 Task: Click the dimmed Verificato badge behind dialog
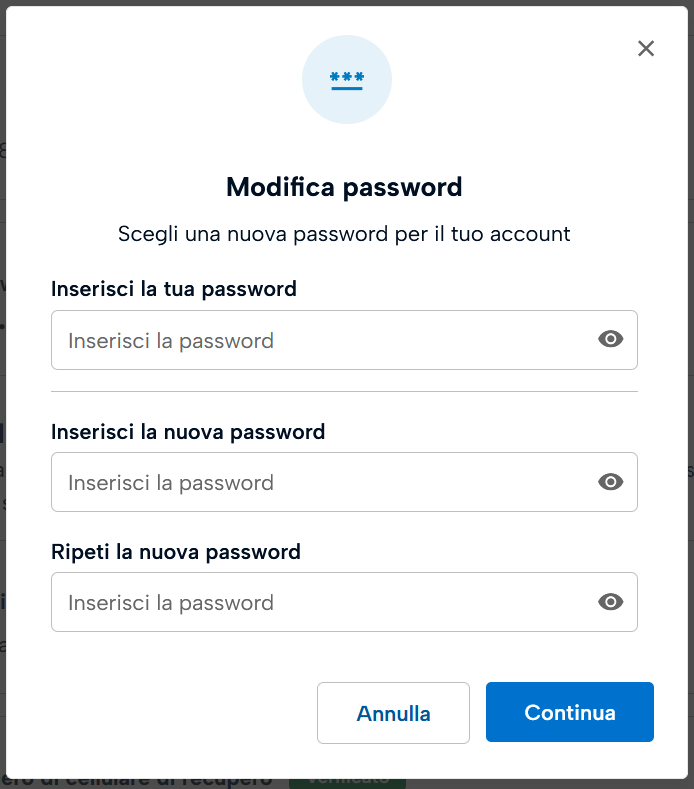[346, 780]
